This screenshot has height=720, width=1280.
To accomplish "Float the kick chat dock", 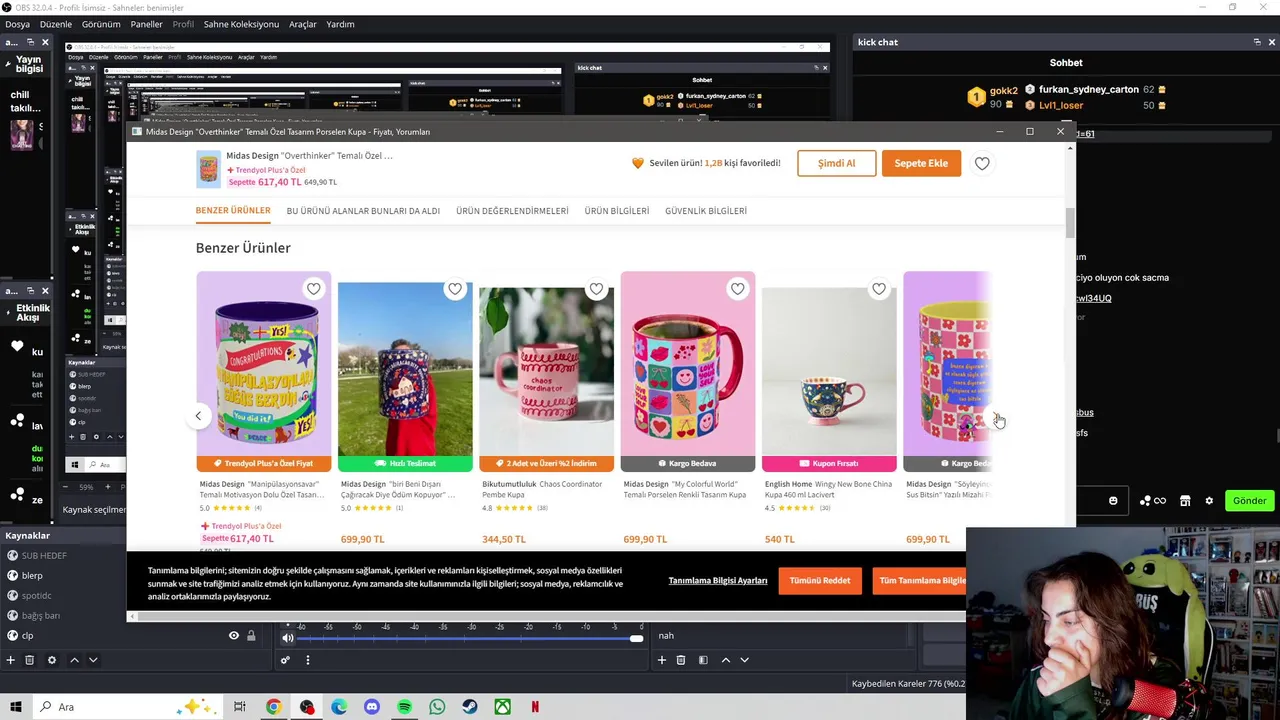I will (x=1257, y=42).
